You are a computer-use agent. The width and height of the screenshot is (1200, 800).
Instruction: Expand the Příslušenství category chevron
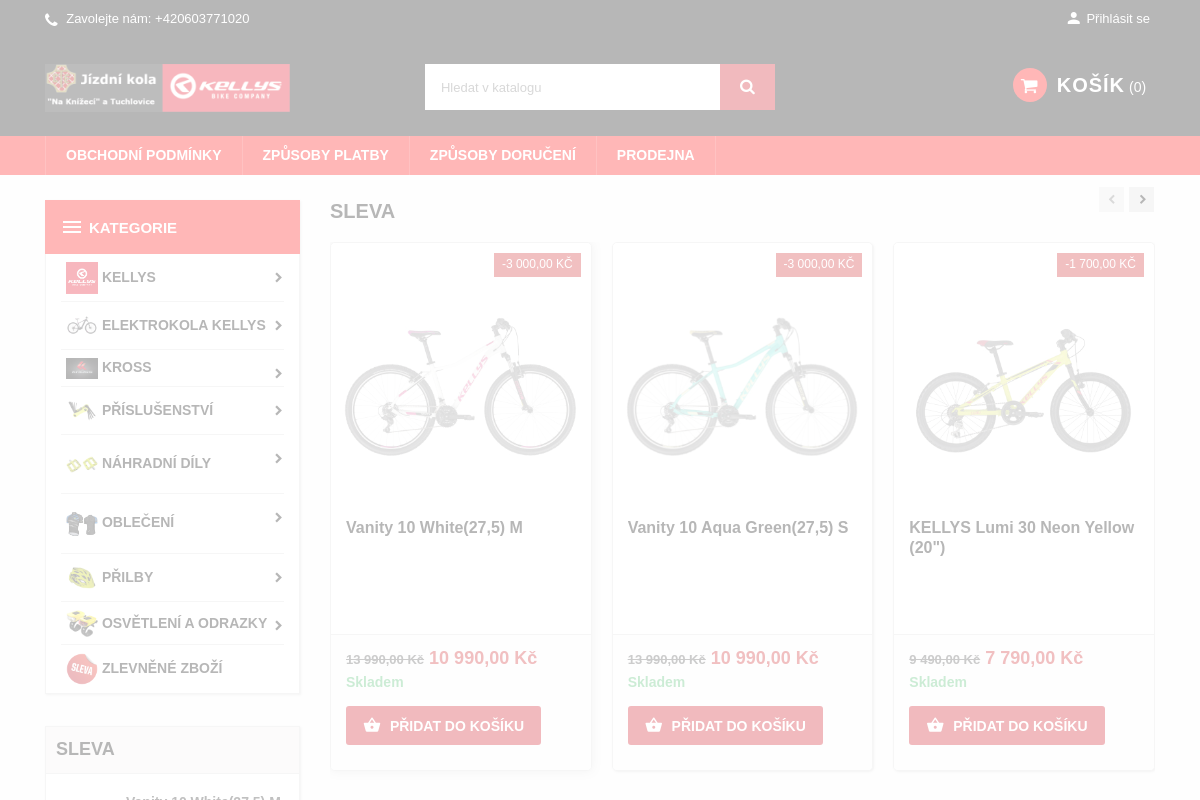[278, 410]
